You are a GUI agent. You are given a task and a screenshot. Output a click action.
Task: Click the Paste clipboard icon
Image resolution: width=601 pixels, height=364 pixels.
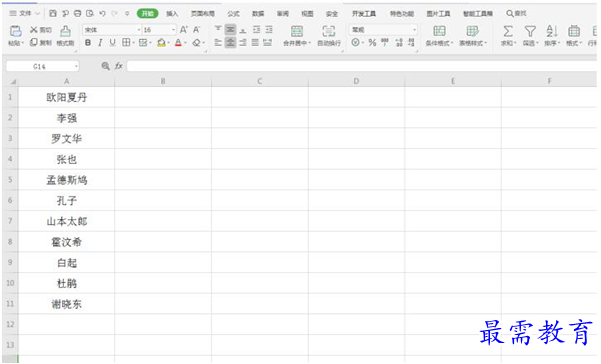pos(16,31)
